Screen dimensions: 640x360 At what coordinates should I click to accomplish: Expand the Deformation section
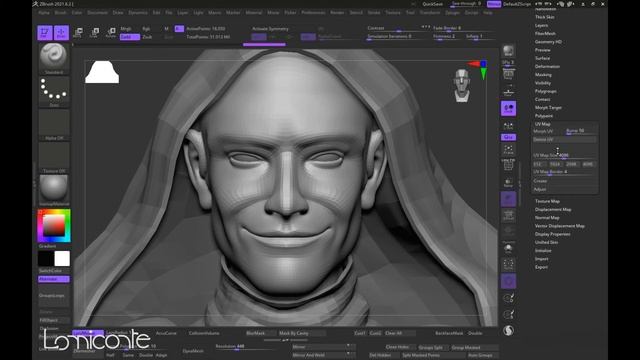tap(547, 67)
